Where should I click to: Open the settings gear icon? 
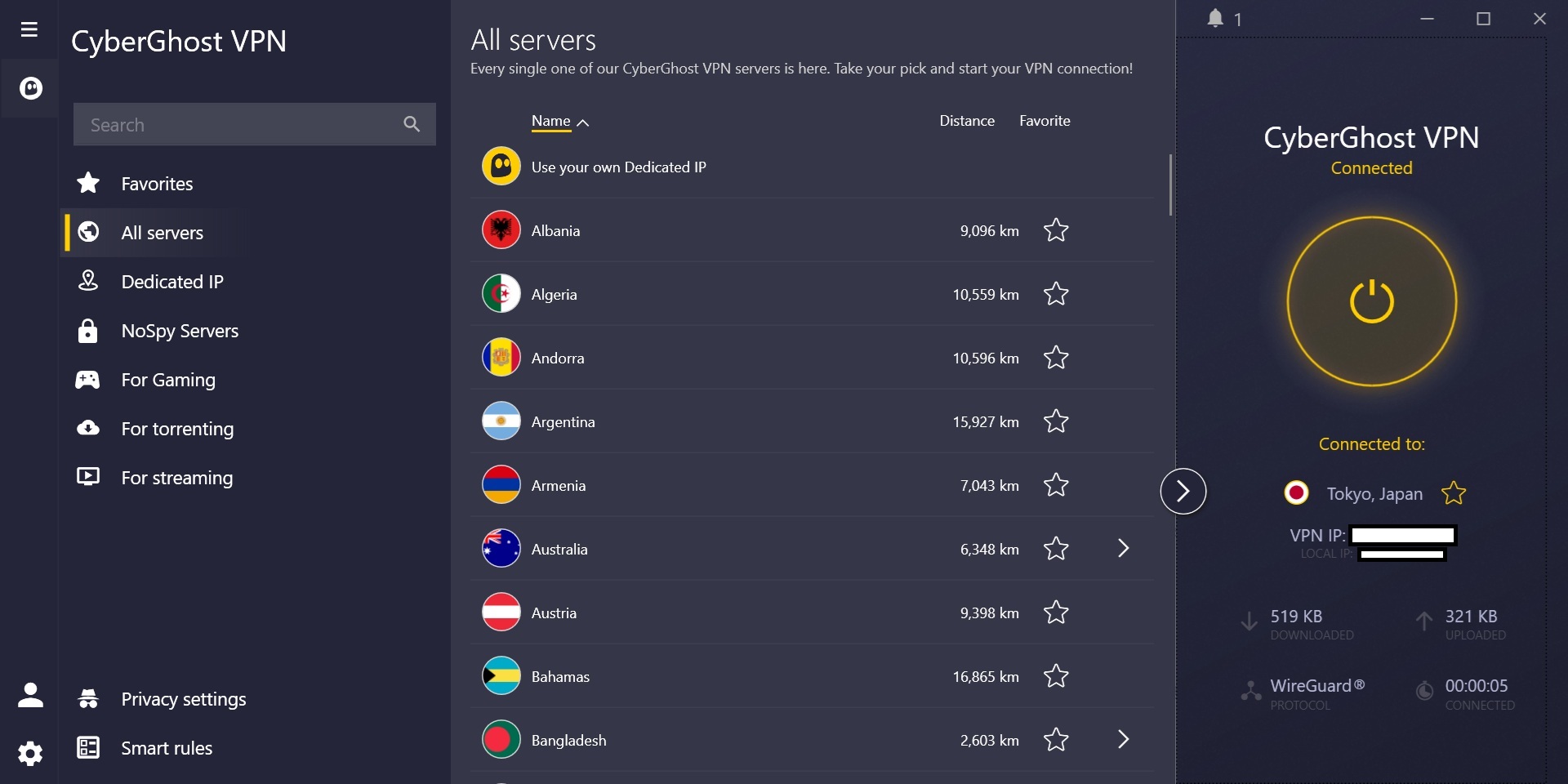point(30,753)
